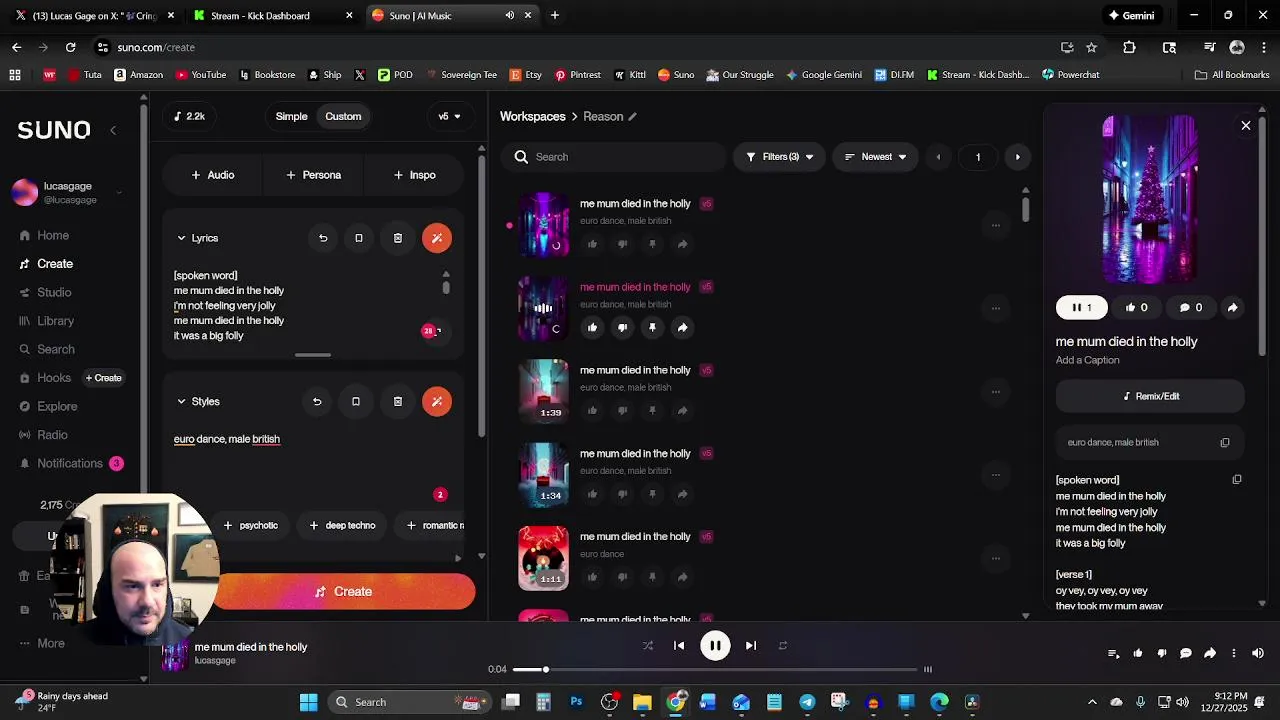The image size is (1280, 720).
Task: Click the orange Create button
Action: [x=343, y=592]
